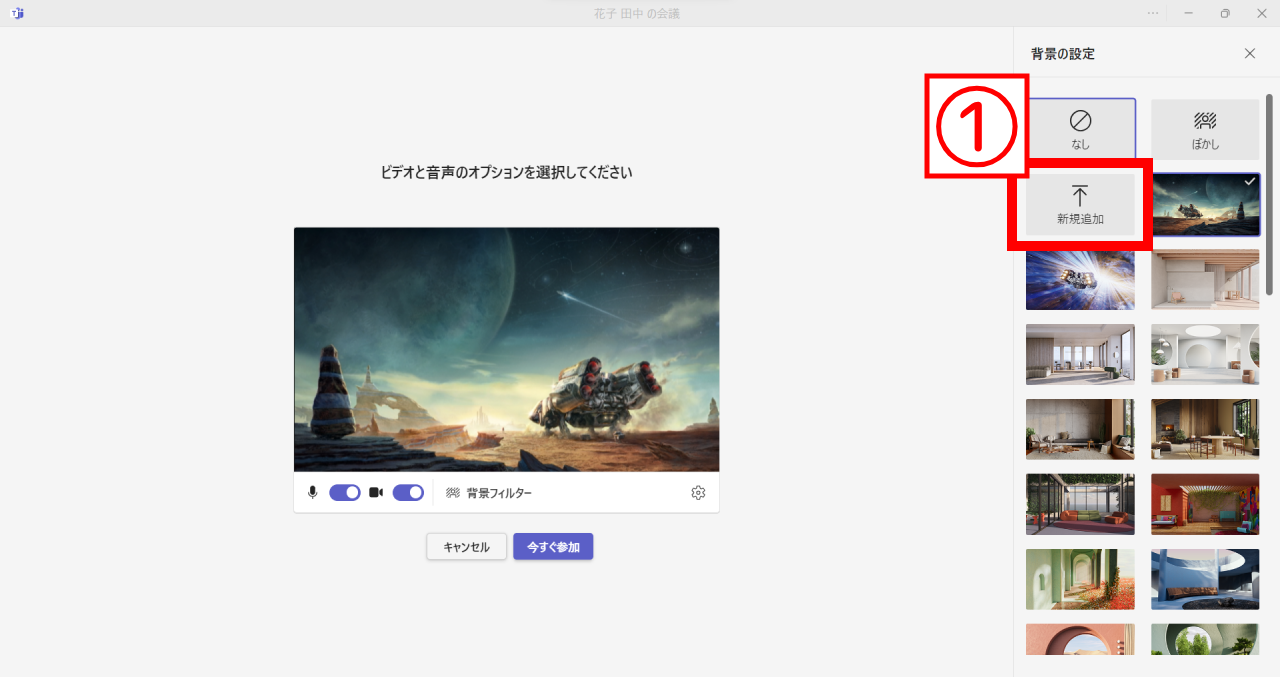Open device settings gear icon
This screenshot has height=677, width=1280.
point(698,493)
